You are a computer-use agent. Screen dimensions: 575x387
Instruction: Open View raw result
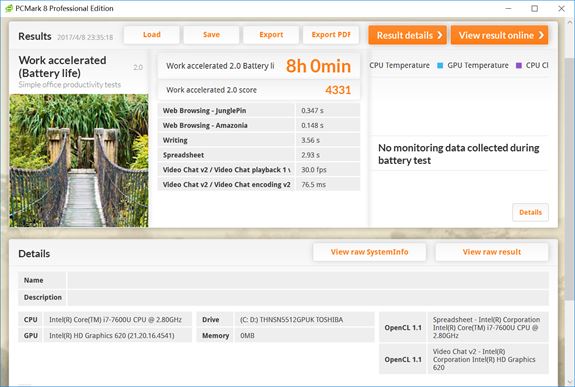pyautogui.click(x=492, y=252)
